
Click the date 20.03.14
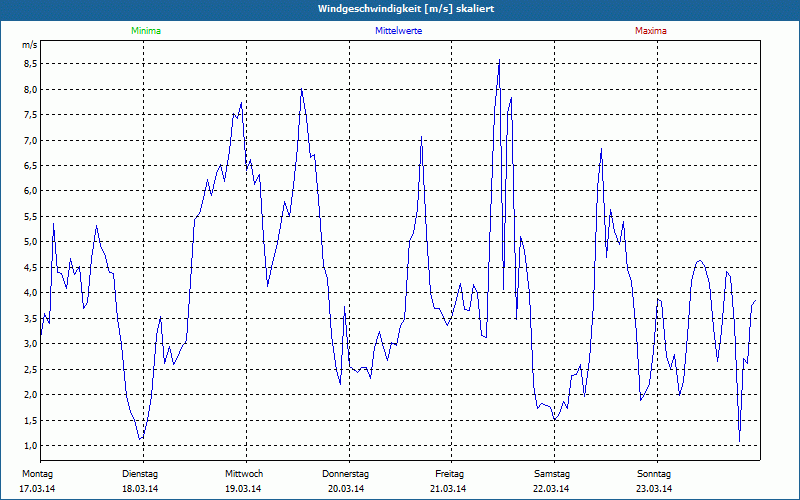point(346,489)
